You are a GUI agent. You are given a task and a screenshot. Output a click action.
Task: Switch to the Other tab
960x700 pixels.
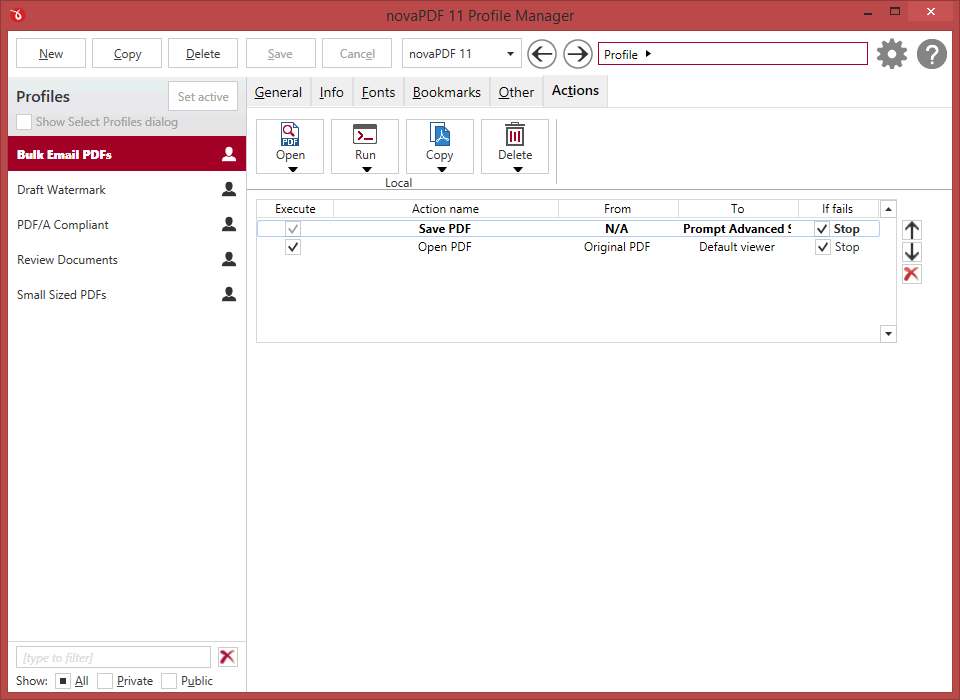[516, 92]
